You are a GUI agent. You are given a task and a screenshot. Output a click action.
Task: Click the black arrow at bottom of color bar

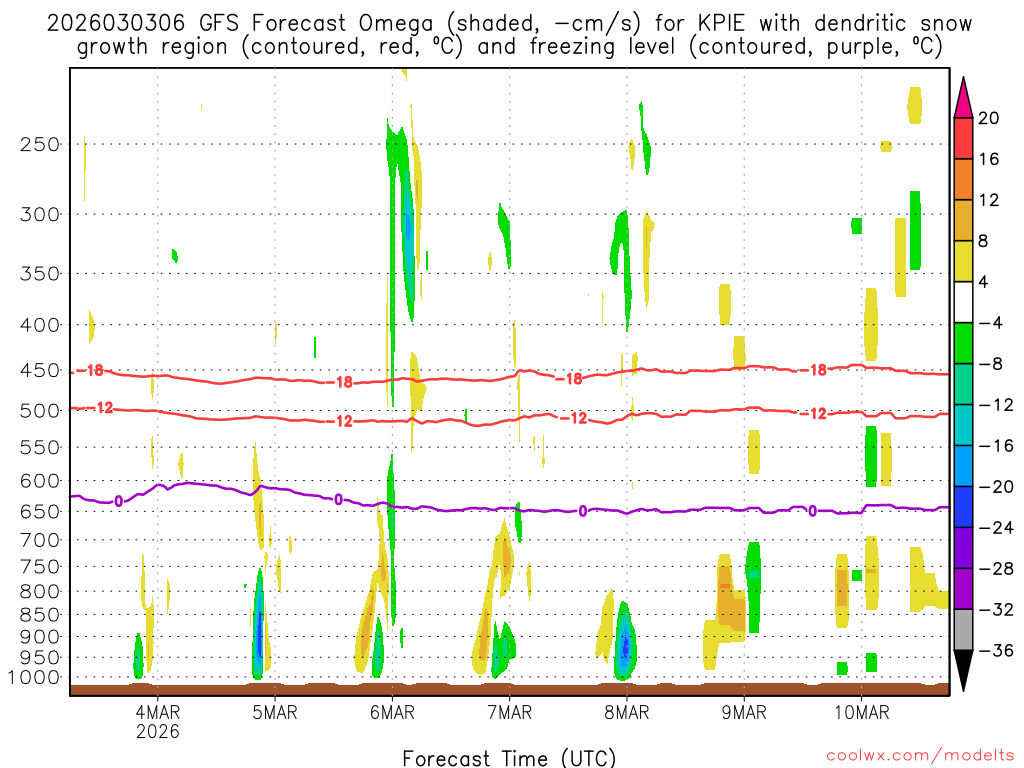963,671
